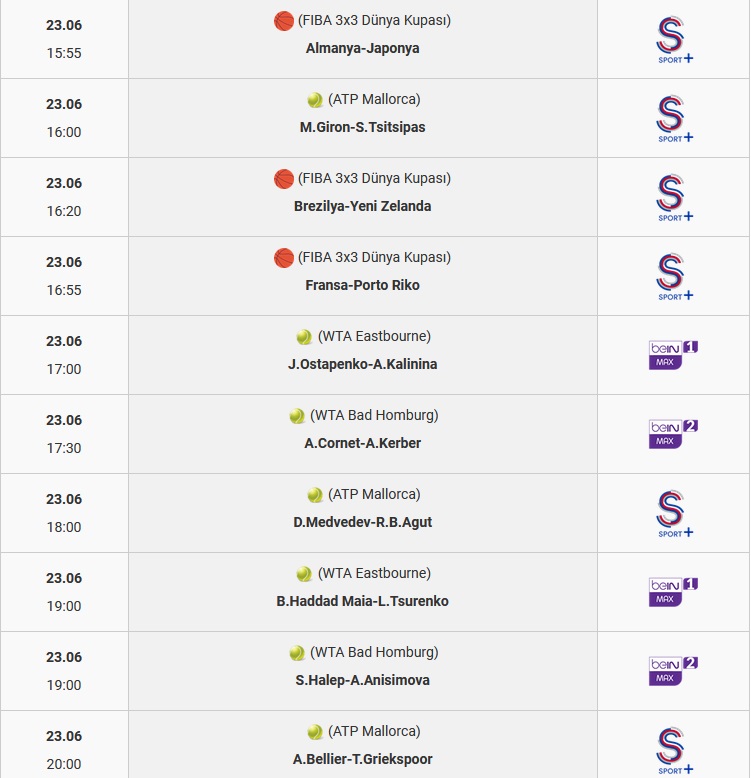Click the S Sport+ logo for Almanya-Japonya
751x778 pixels.
[x=674, y=40]
